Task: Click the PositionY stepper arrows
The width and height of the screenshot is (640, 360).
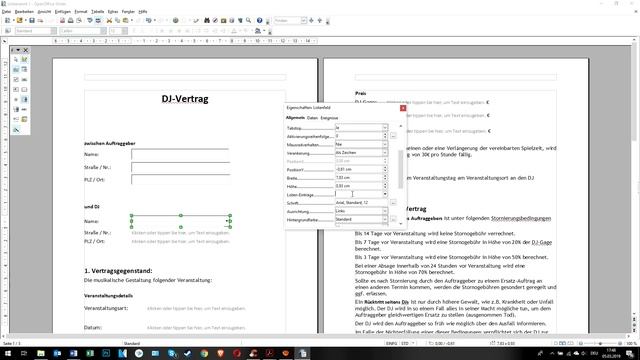Action: (385, 169)
